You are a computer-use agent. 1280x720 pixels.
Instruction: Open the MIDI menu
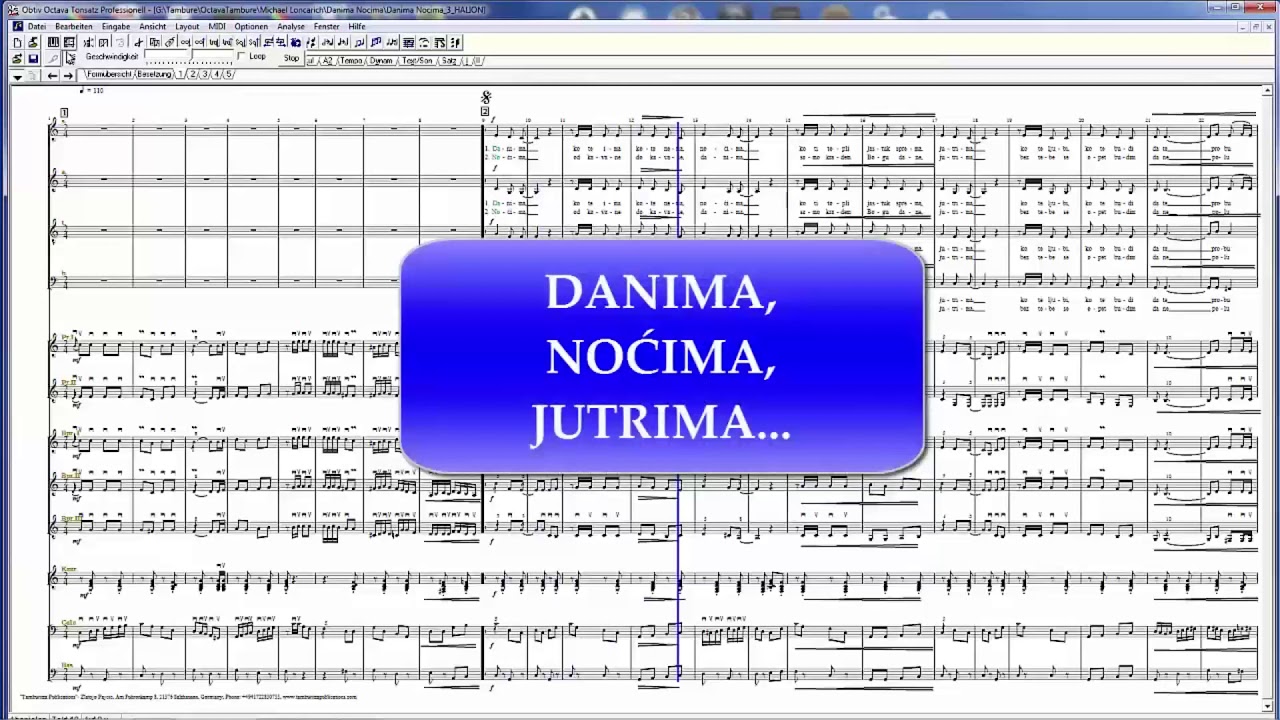tap(217, 26)
